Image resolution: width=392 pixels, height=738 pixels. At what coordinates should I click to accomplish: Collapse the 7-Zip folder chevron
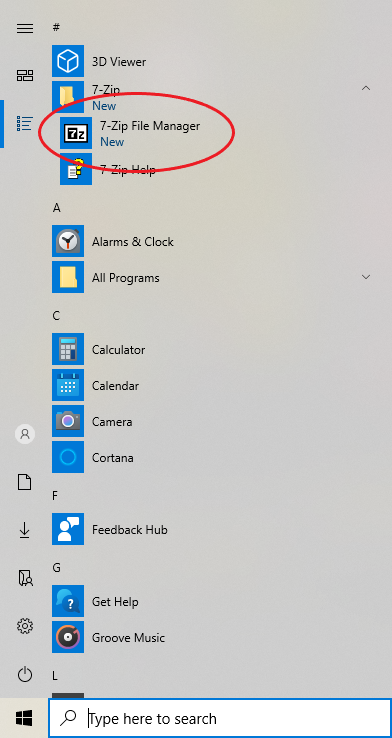click(366, 88)
